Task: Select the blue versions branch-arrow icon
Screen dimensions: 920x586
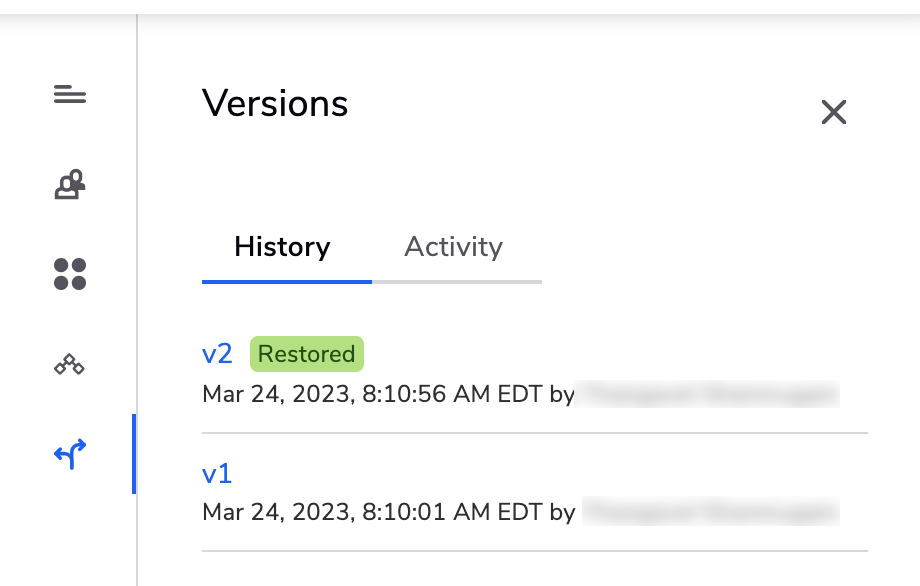Action: coord(70,454)
